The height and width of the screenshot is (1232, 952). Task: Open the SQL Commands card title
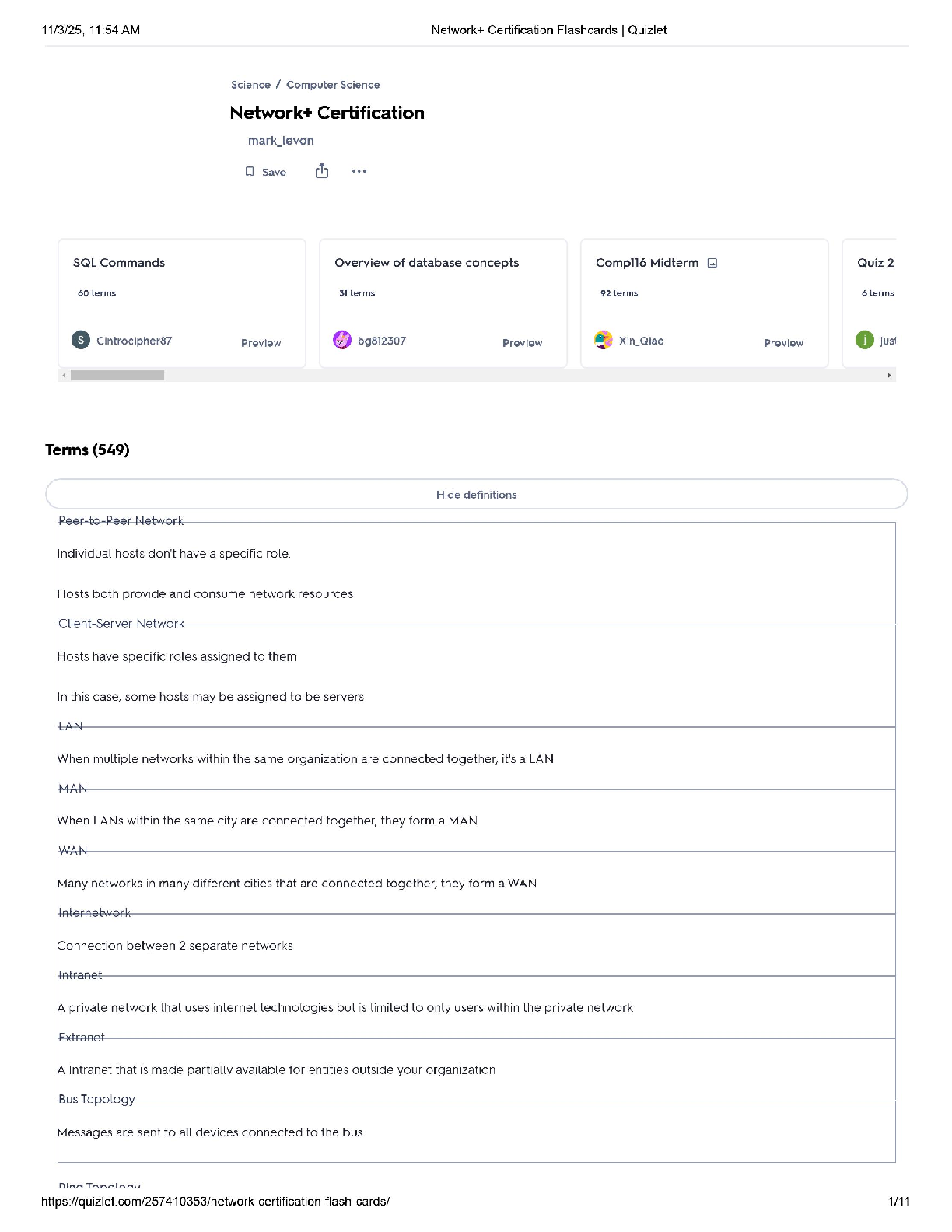point(119,263)
